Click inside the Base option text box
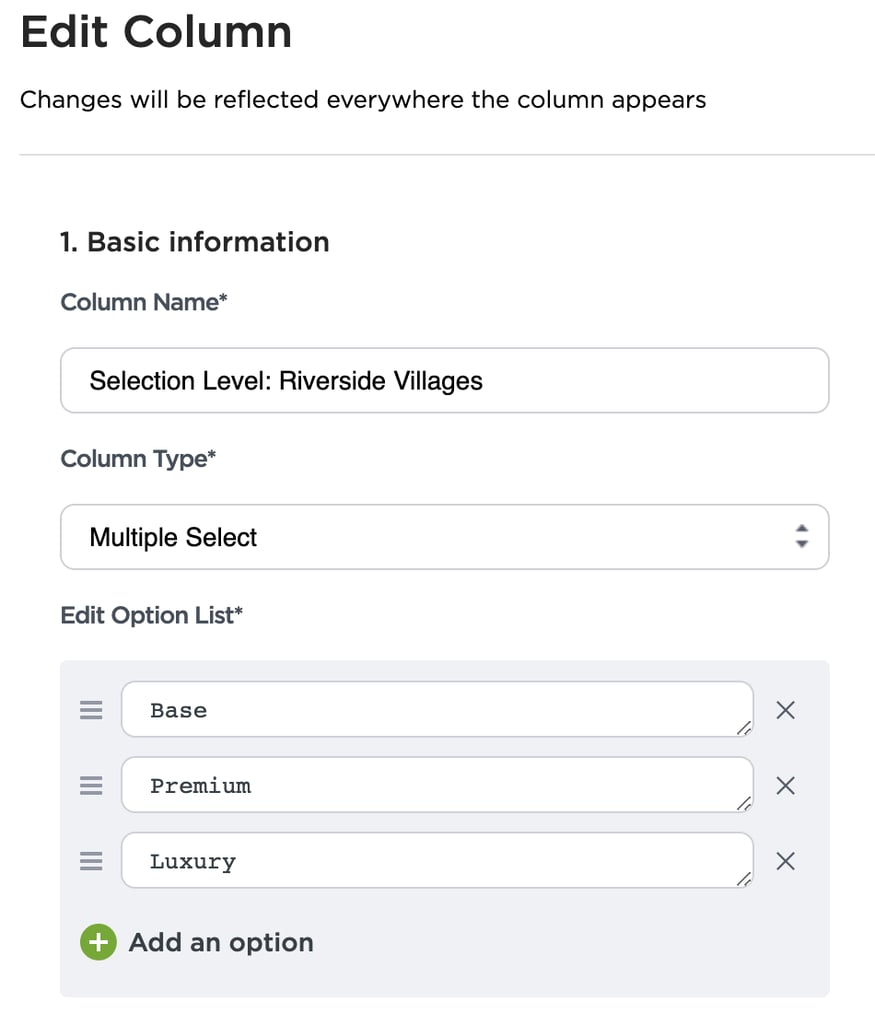Image resolution: width=875 pixels, height=1025 pixels. pos(437,709)
